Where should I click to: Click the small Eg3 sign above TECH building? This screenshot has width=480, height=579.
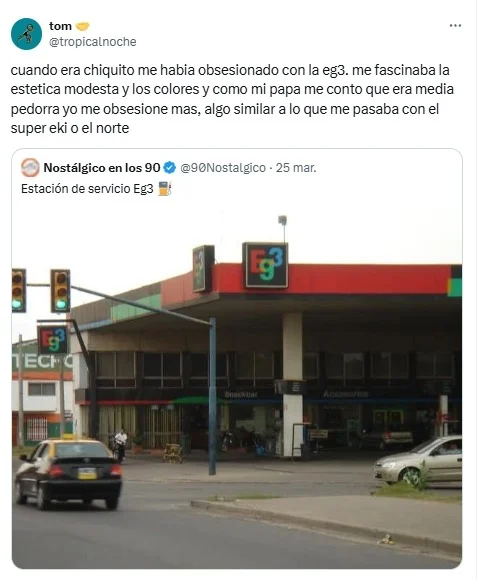coord(52,340)
